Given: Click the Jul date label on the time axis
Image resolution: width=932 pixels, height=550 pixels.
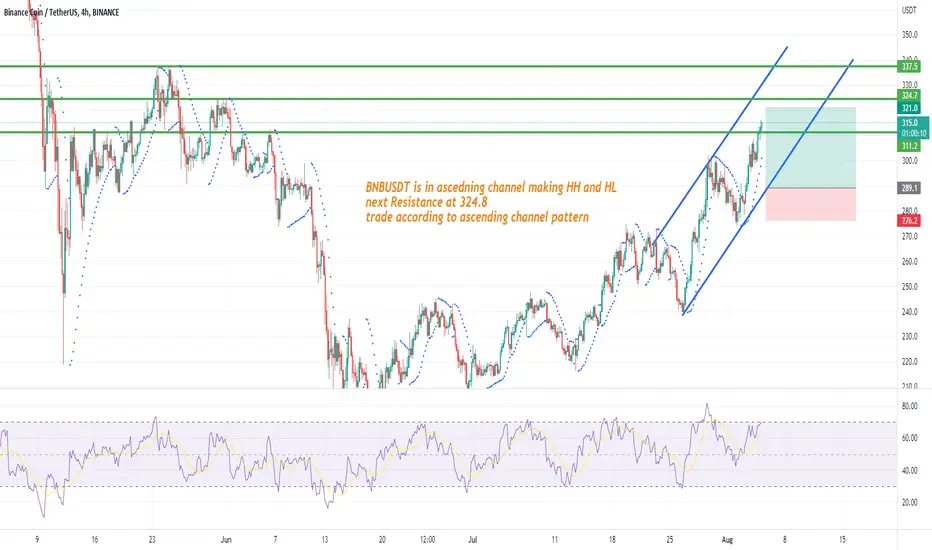Looking at the screenshot, I should [473, 540].
